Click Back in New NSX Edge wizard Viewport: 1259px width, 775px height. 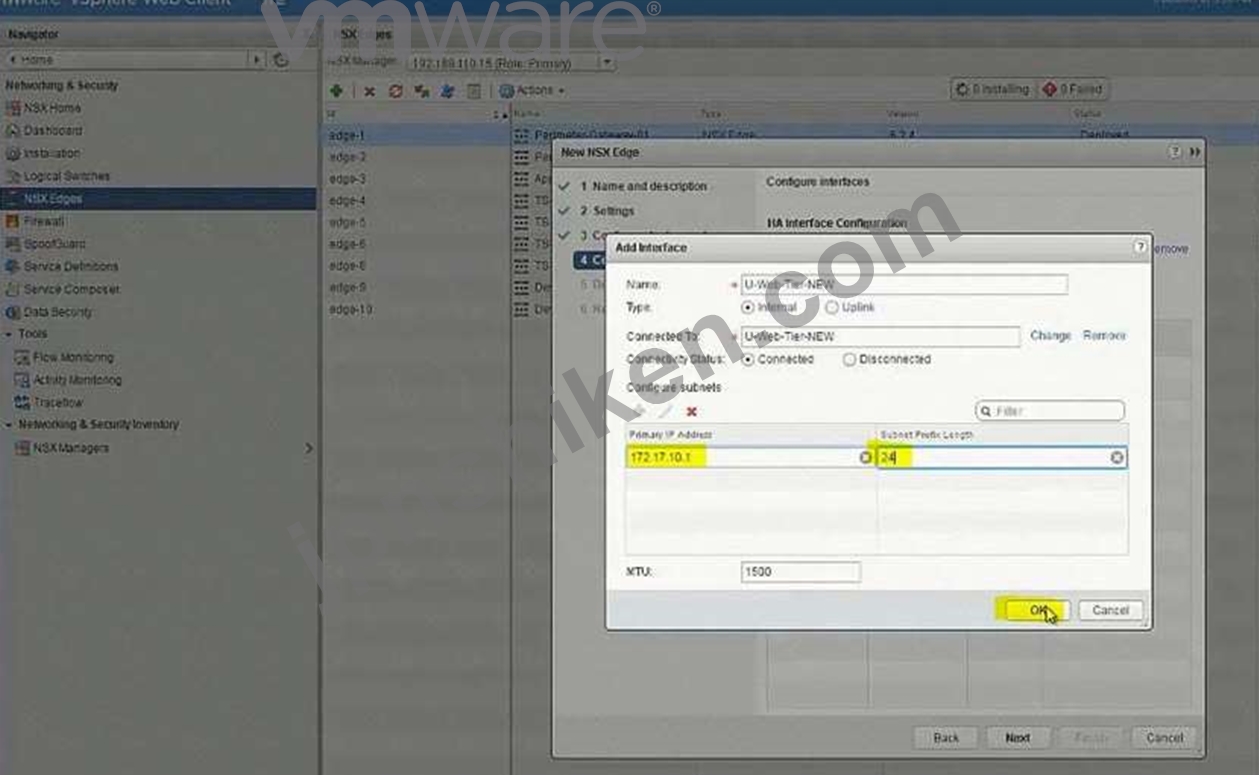point(946,738)
